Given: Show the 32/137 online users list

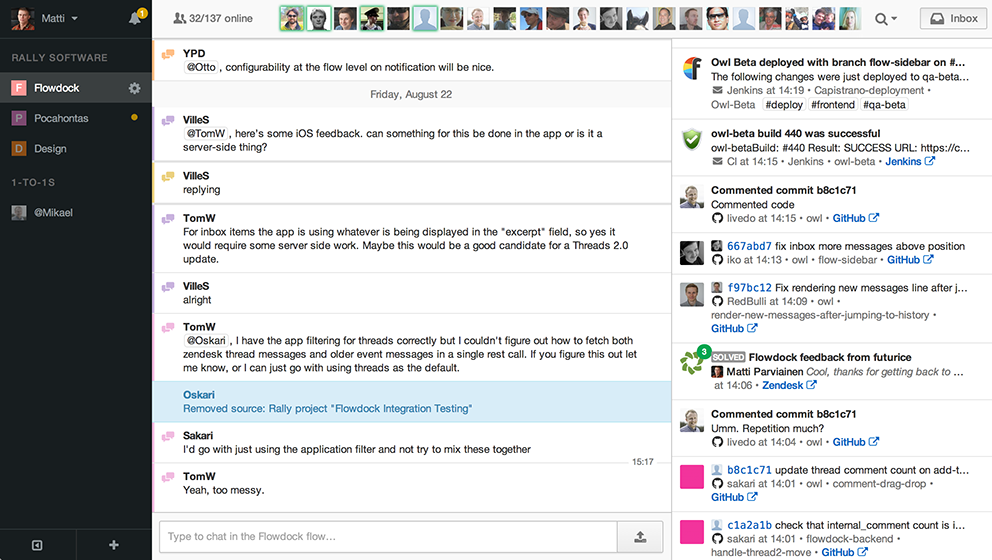Looking at the screenshot, I should [213, 19].
